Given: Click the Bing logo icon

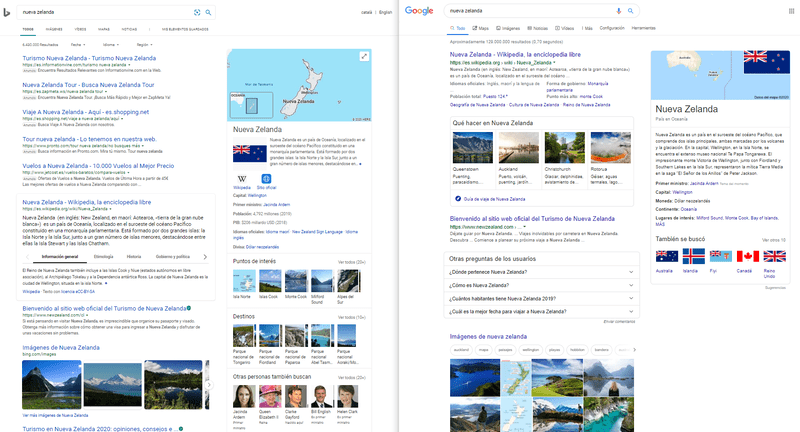Looking at the screenshot, I should 9,11.
